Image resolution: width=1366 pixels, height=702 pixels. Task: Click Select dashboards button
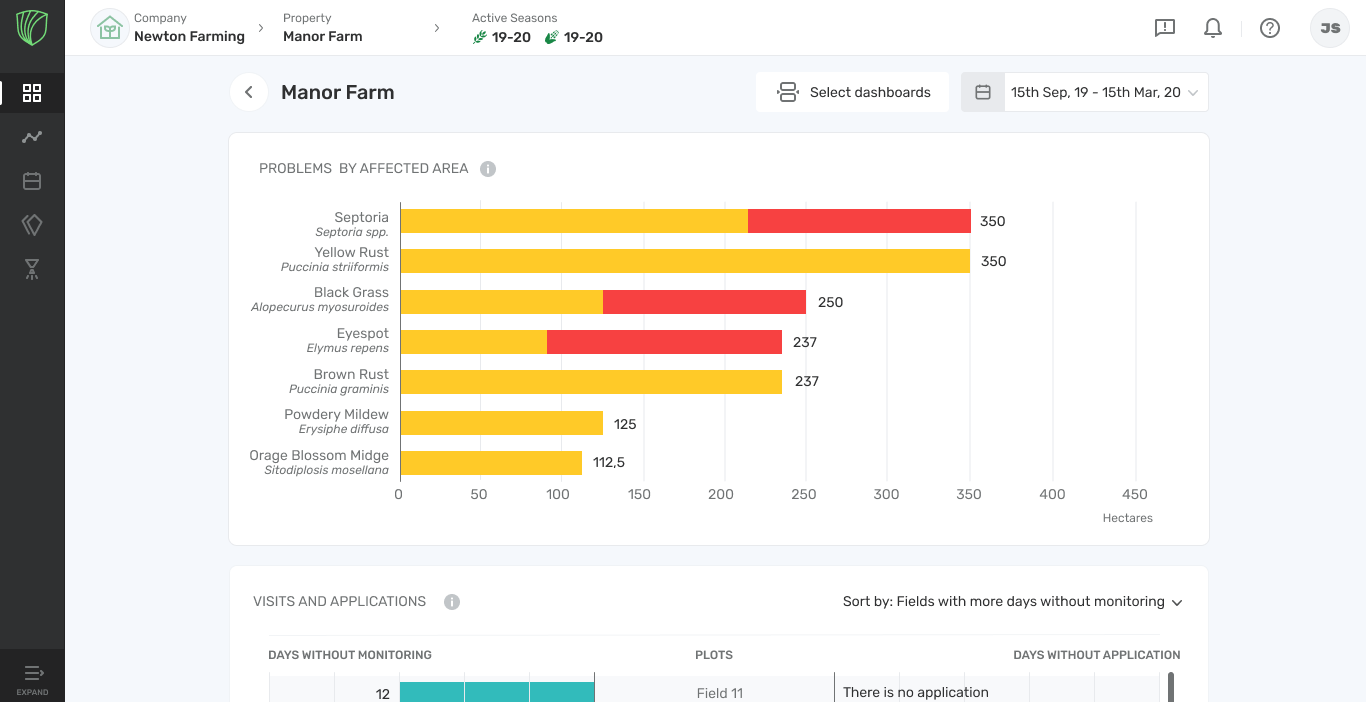pyautogui.click(x=853, y=92)
